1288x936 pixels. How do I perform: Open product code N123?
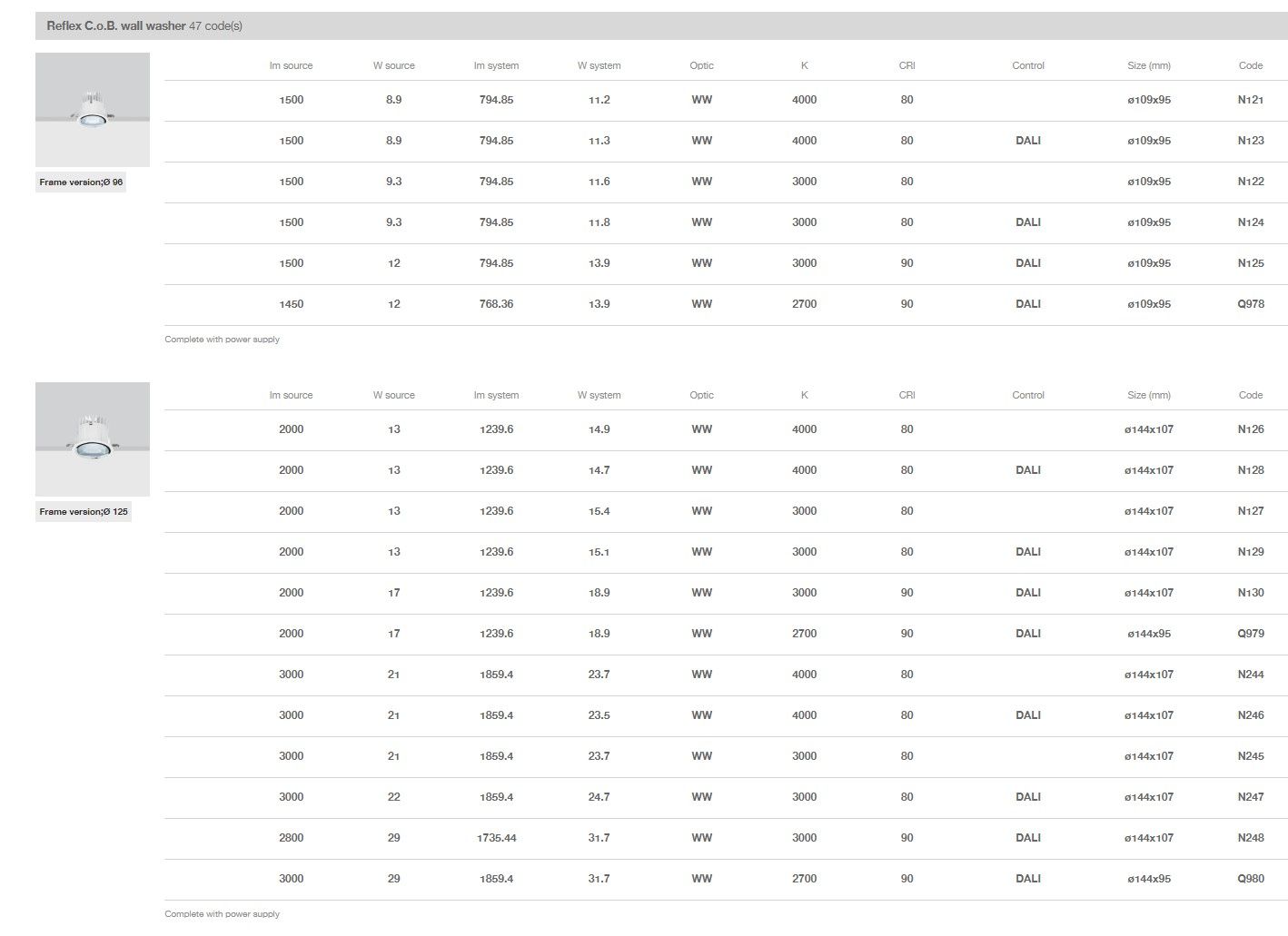point(1250,141)
